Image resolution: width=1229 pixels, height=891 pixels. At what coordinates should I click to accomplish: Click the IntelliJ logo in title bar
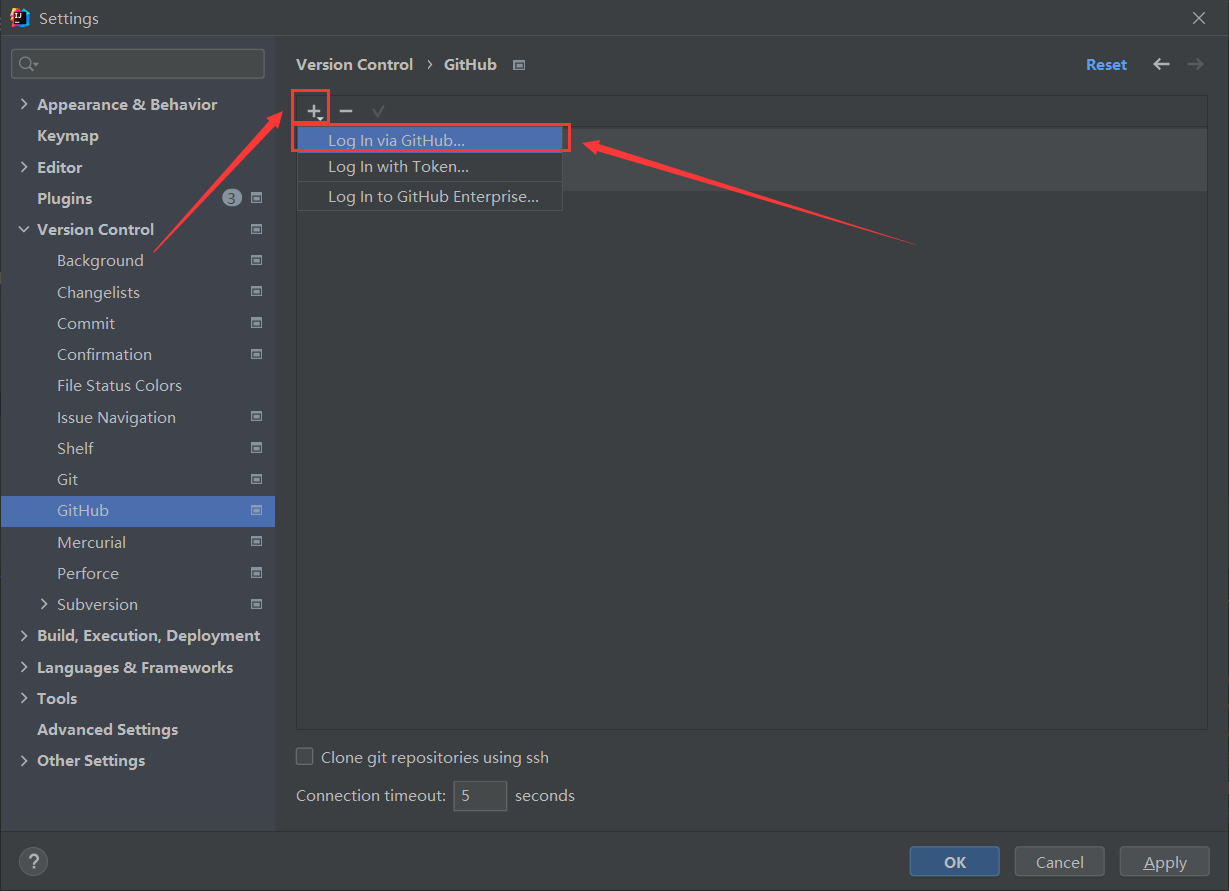(20, 18)
